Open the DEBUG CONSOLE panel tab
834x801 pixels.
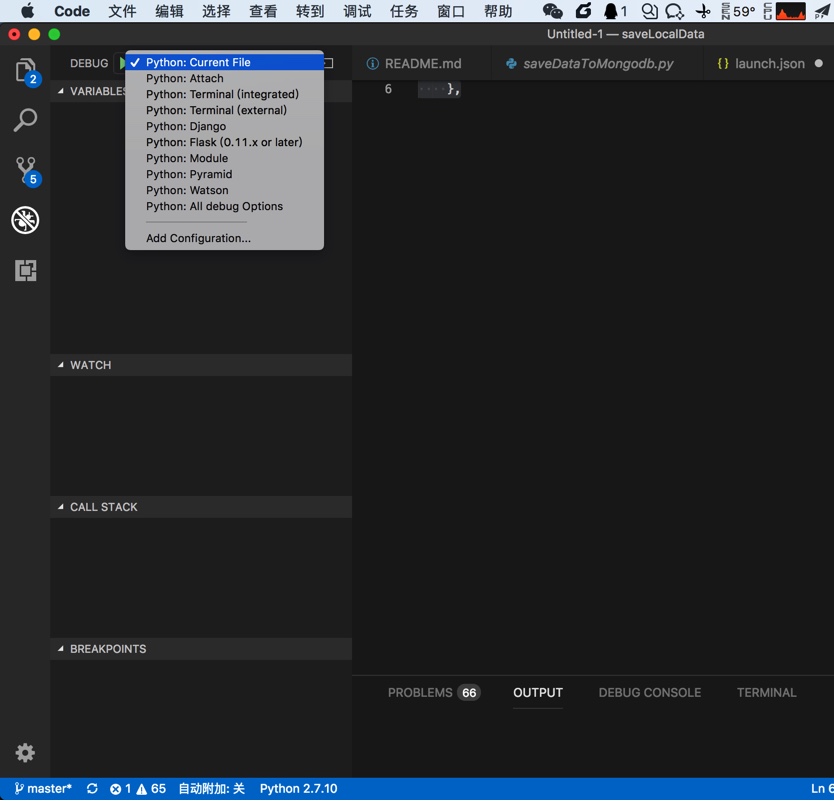pos(649,692)
